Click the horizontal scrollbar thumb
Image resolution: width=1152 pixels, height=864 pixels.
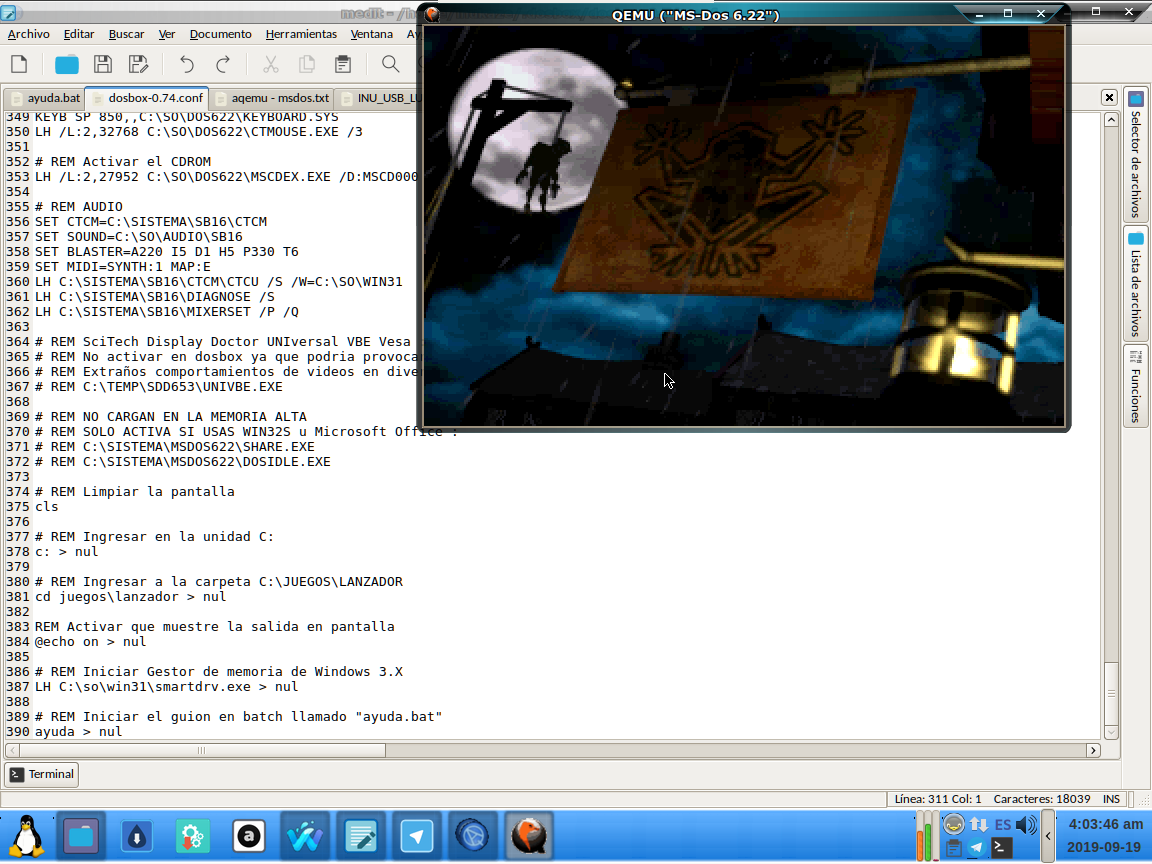point(202,750)
